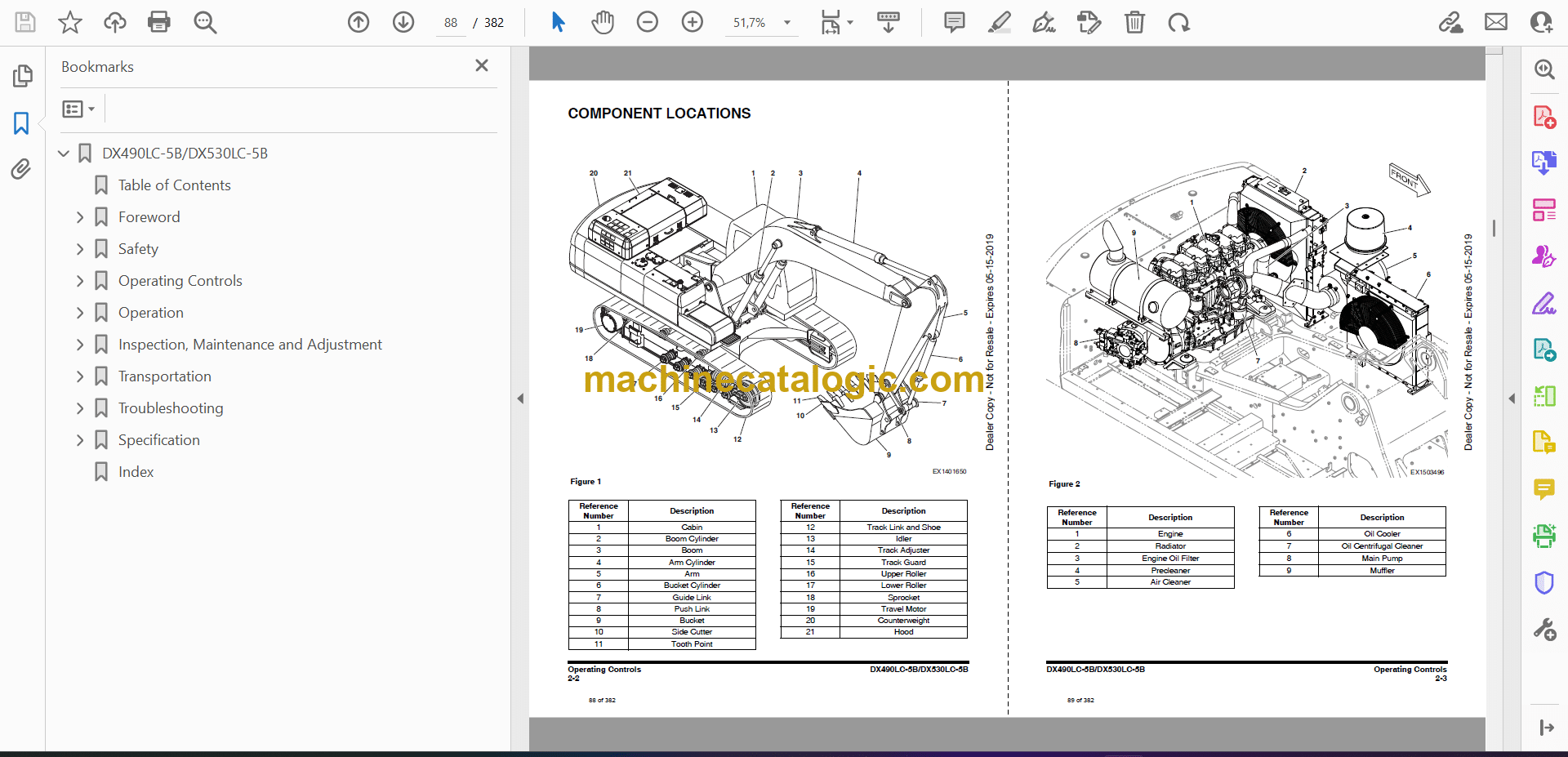Jump to the Index bookmark
This screenshot has height=757, width=1568.
coord(136,472)
